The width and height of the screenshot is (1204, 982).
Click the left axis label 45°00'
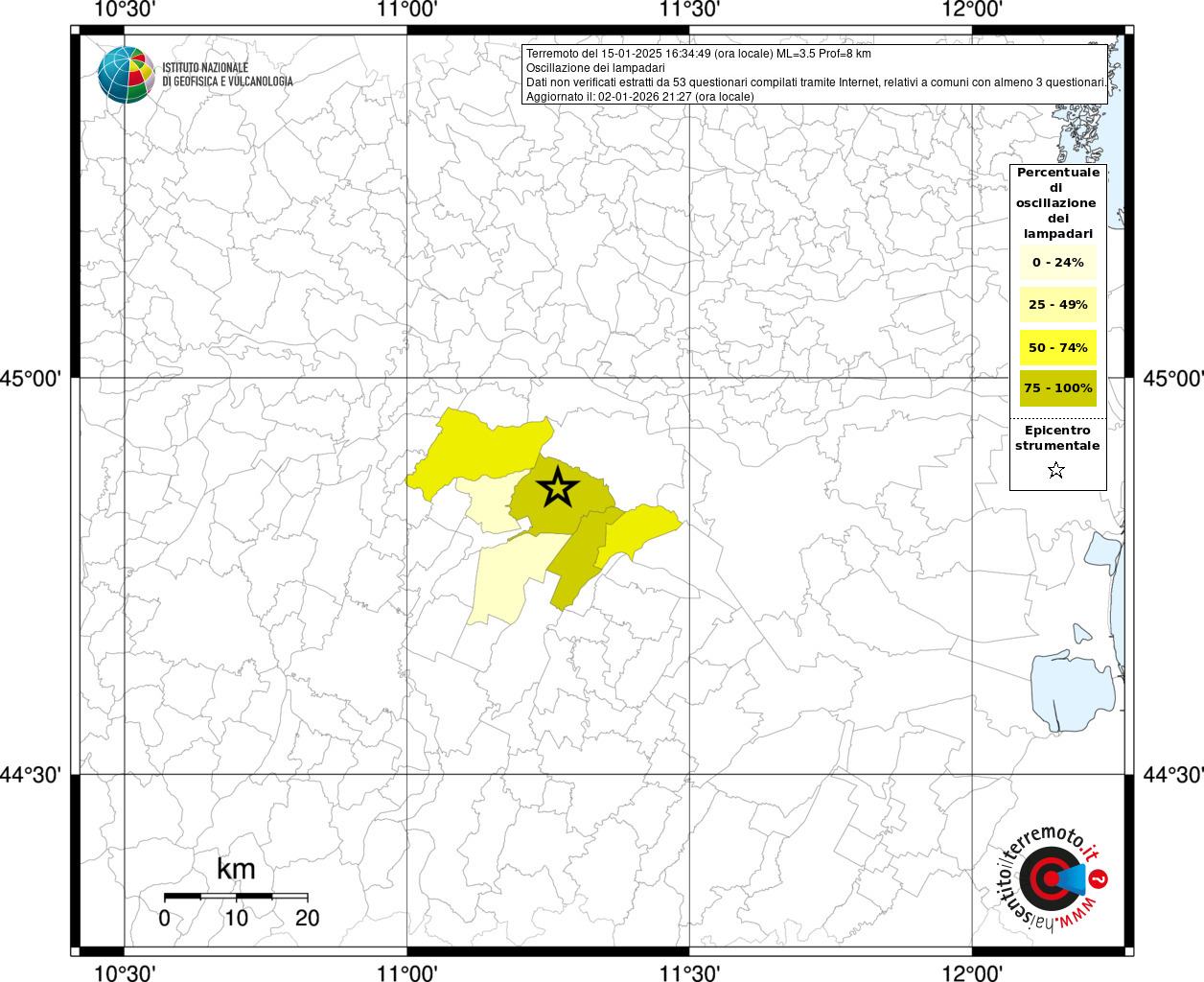[31, 379]
